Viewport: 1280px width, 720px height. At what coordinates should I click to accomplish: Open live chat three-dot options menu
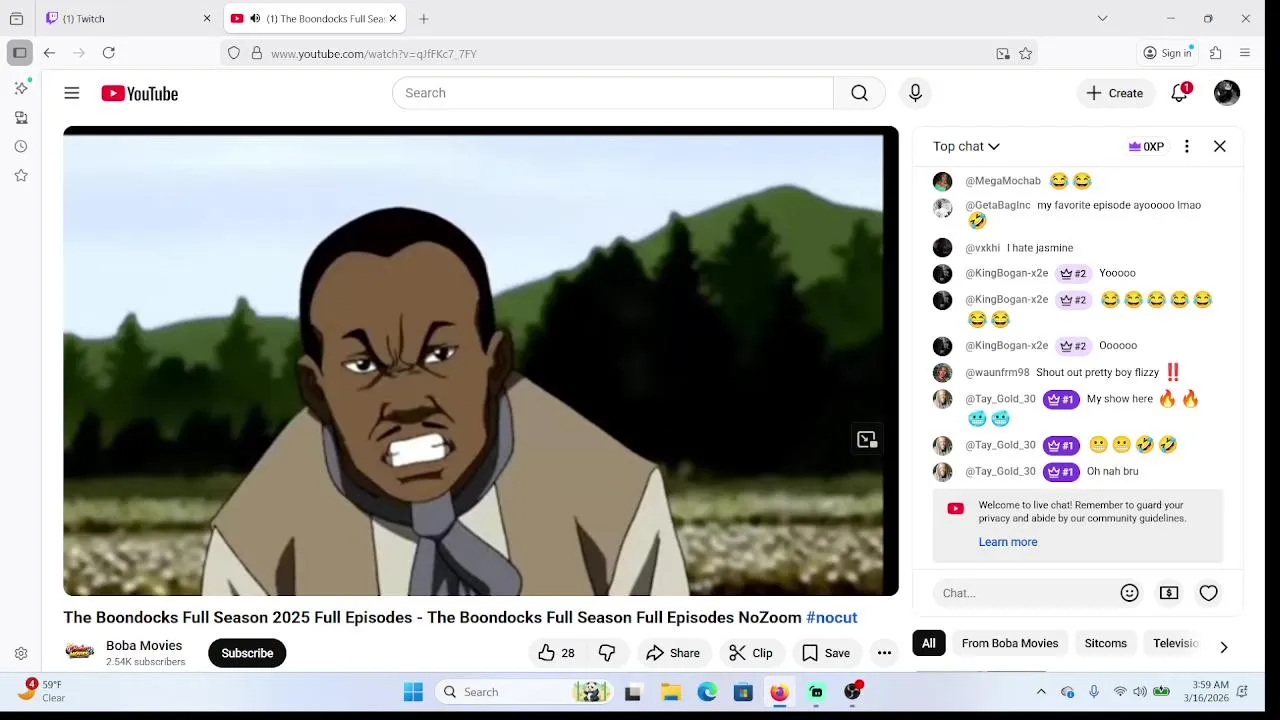coord(1187,146)
